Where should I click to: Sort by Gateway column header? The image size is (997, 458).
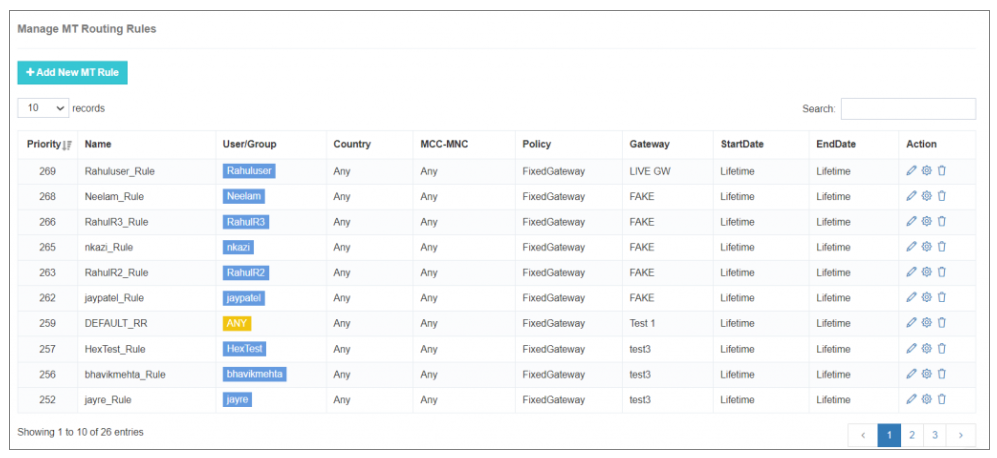pos(668,144)
